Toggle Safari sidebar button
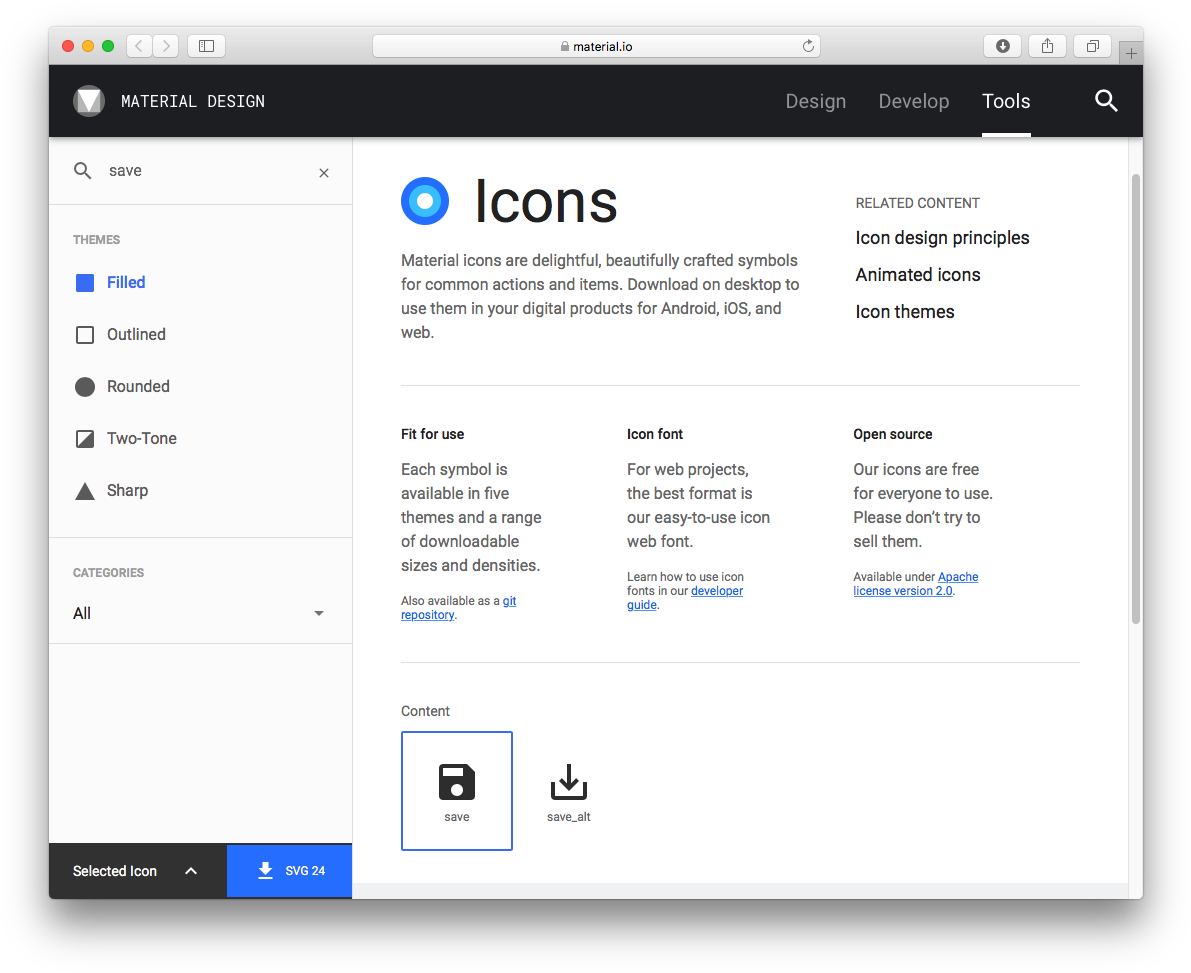1191x973 pixels. tap(207, 46)
